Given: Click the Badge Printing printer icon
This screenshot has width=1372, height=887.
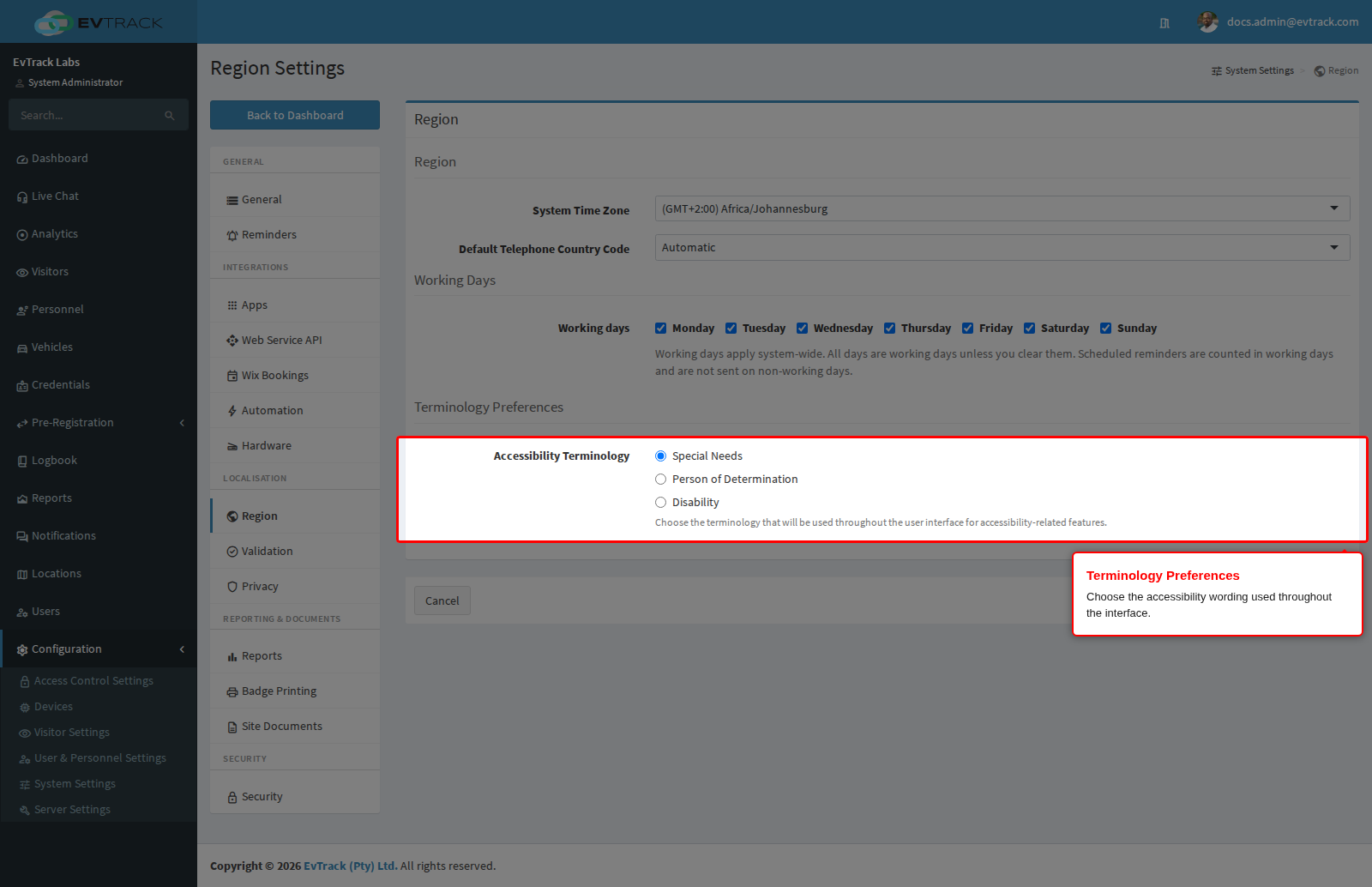Looking at the screenshot, I should point(232,692).
